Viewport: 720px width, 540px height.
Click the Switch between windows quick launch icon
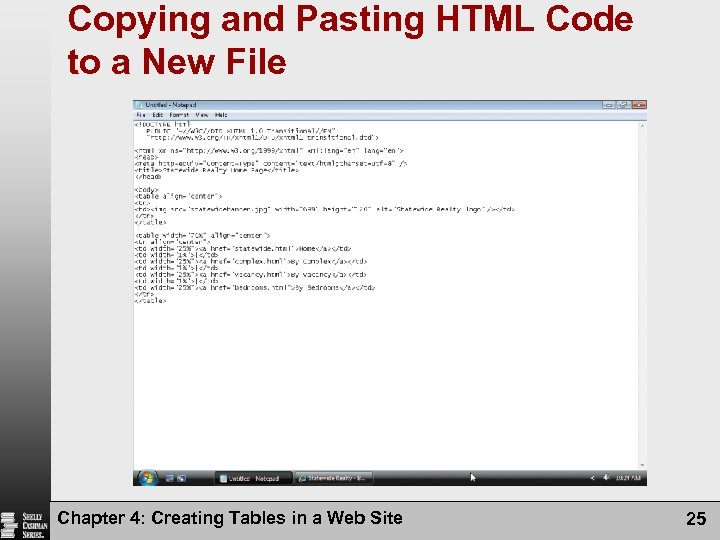181,478
